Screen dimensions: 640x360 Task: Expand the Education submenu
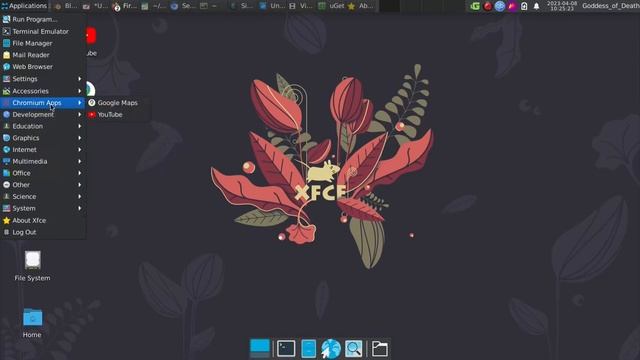coord(43,126)
